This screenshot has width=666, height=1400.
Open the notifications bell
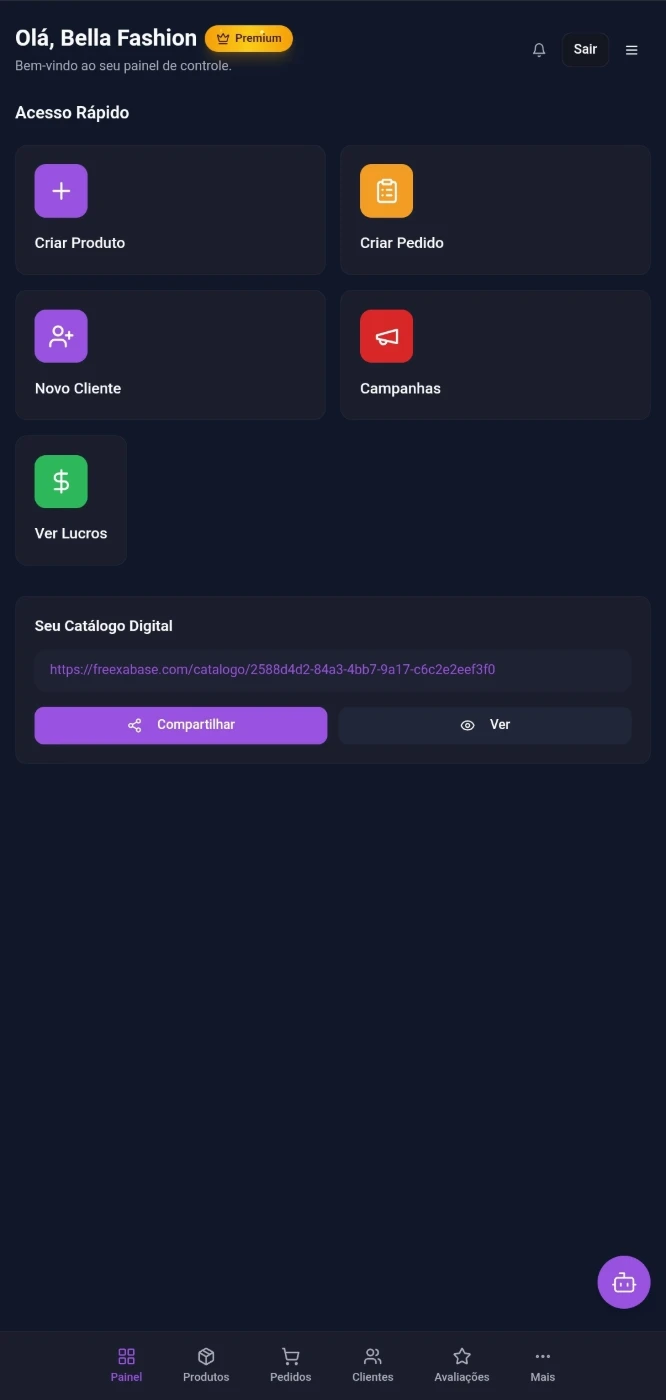point(539,50)
